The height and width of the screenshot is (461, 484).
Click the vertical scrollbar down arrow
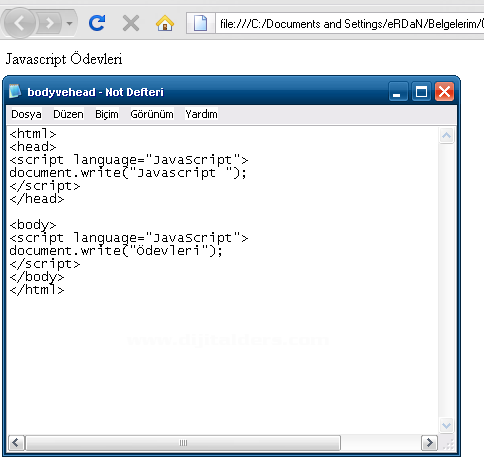(446, 425)
